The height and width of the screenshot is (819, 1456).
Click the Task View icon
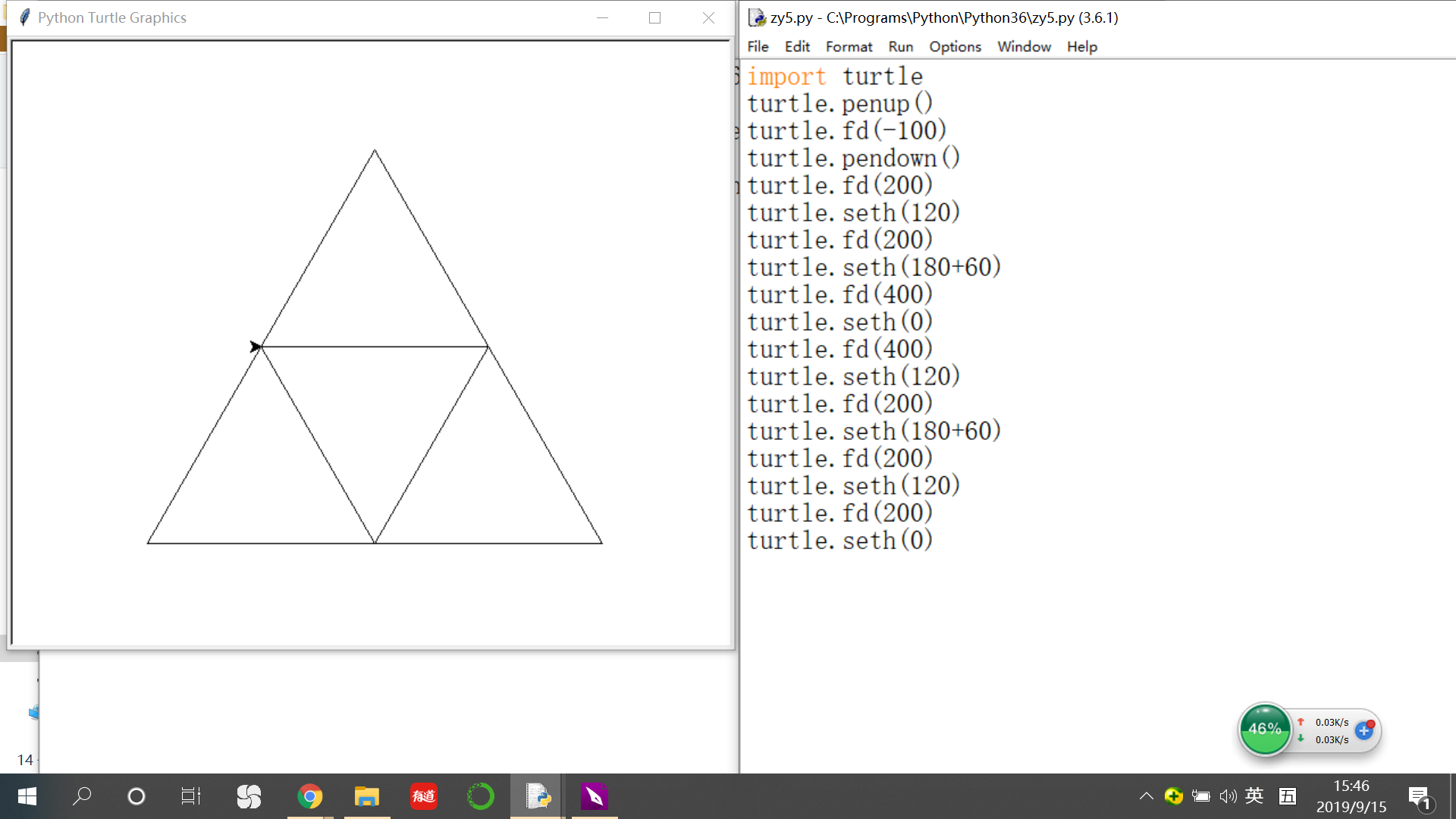(x=190, y=796)
